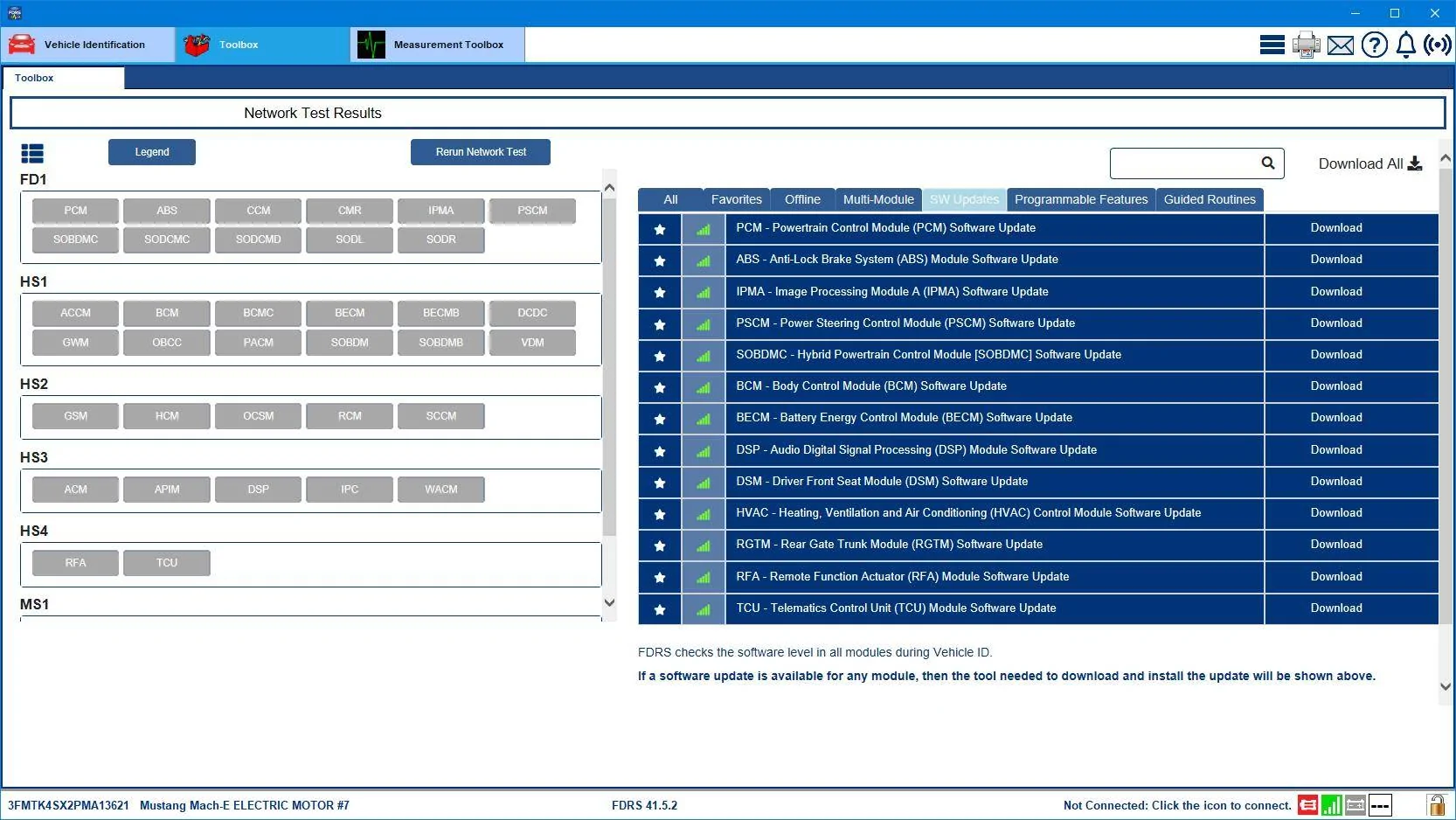Image resolution: width=1456 pixels, height=820 pixels.
Task: Toggle favorite star for PCM Software Update
Action: [x=660, y=229]
